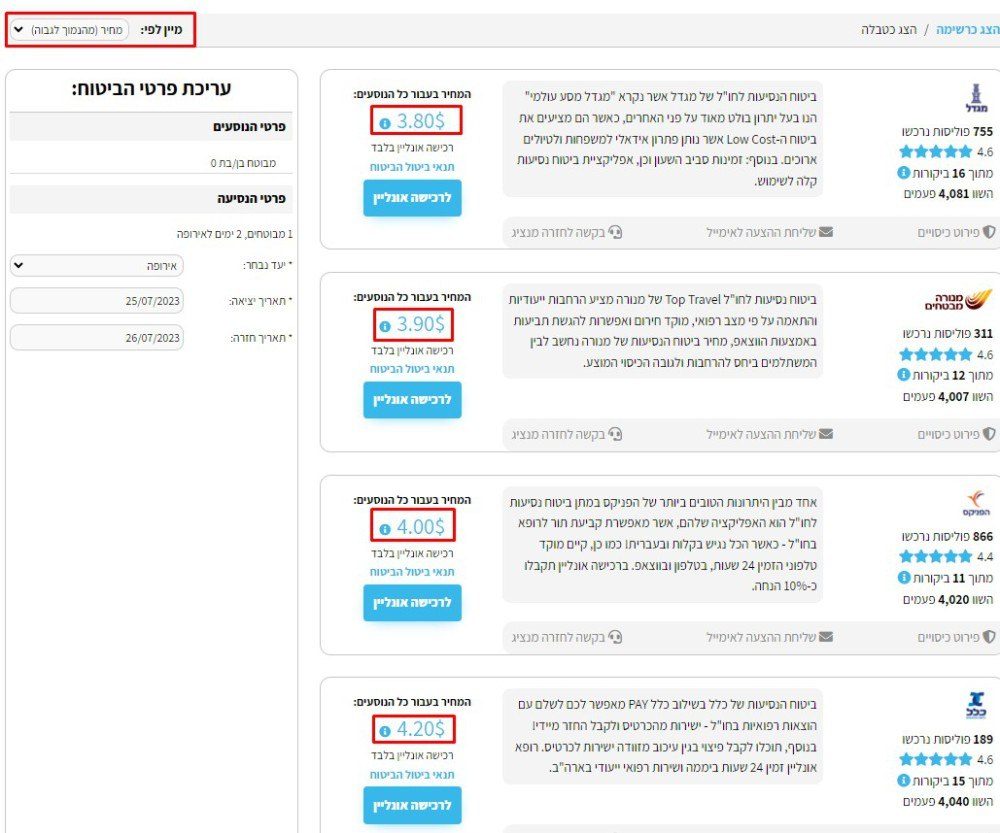Image resolution: width=1000 pixels, height=833 pixels.
Task: Click the five-star rating of Menora
Action: [935, 354]
